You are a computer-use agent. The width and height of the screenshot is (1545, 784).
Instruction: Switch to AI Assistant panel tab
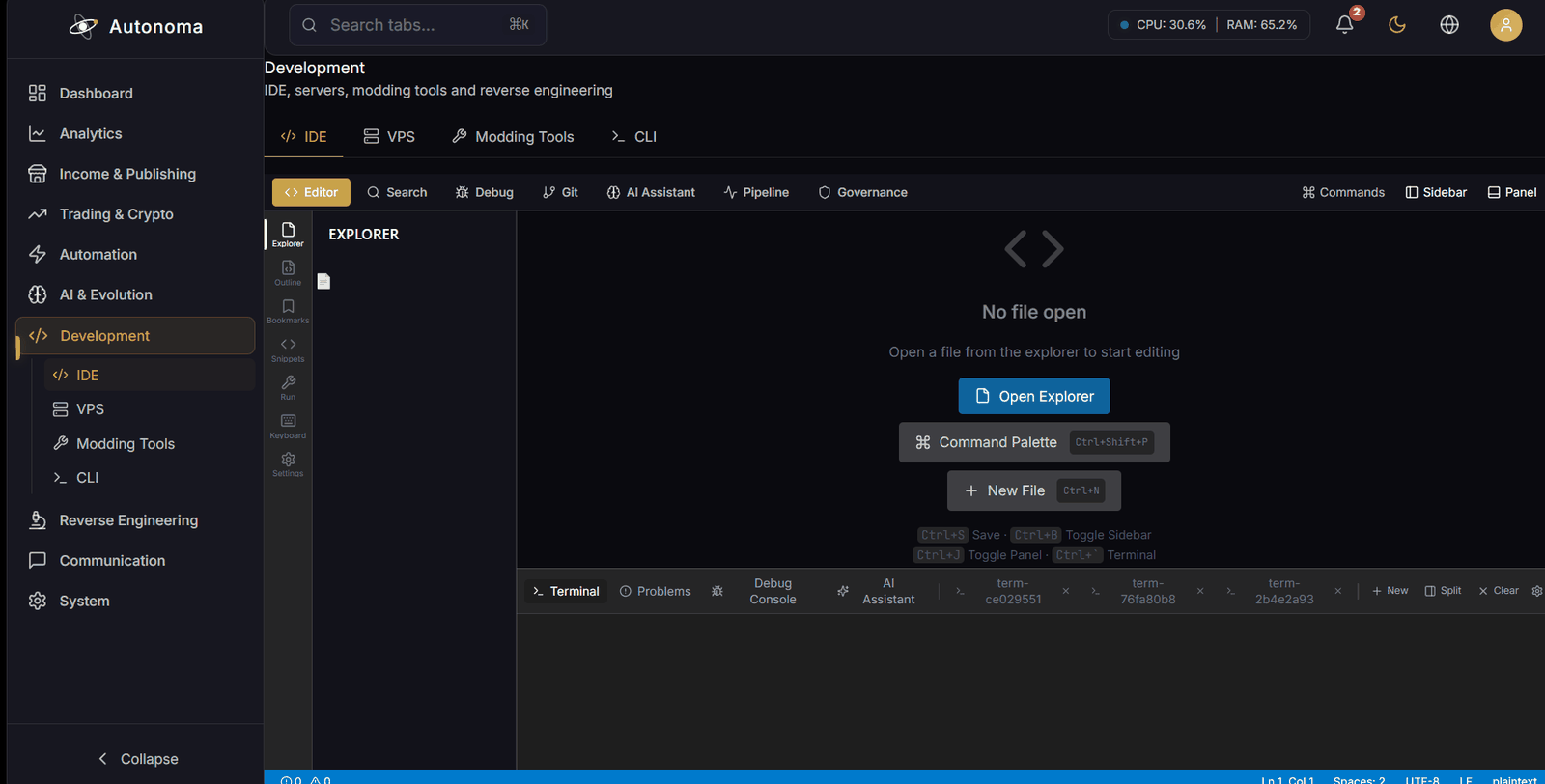coord(877,591)
